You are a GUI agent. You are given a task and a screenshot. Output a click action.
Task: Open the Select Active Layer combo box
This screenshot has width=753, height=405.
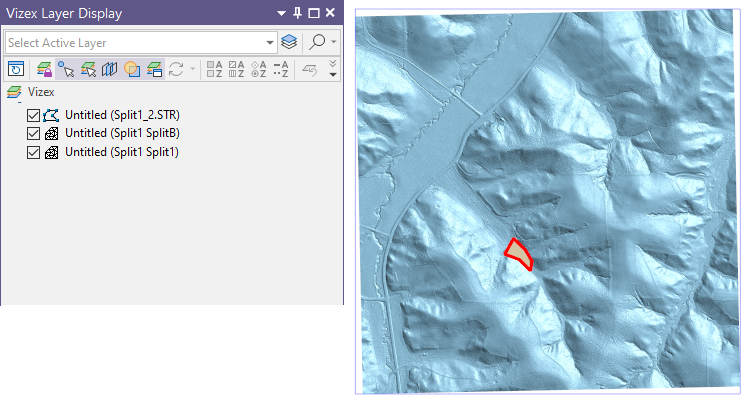(141, 43)
